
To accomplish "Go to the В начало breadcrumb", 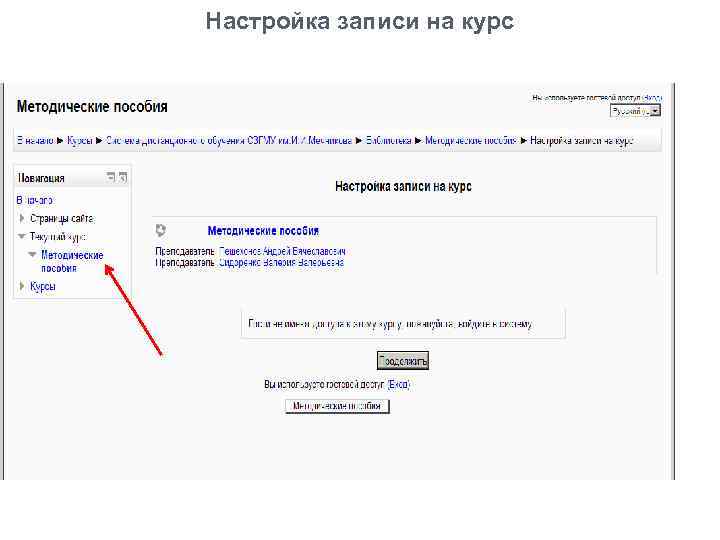I will pos(35,141).
